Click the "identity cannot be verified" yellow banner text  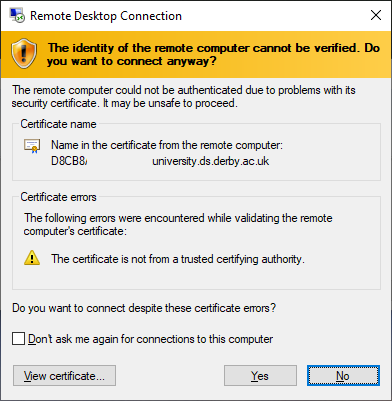point(213,54)
